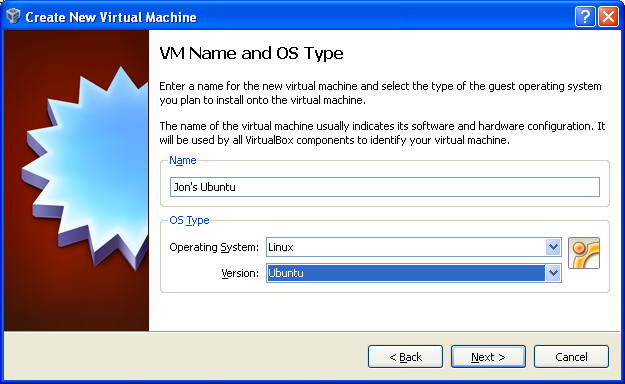Click the Ubuntu OS type logo icon
The image size is (625, 384).
(584, 253)
